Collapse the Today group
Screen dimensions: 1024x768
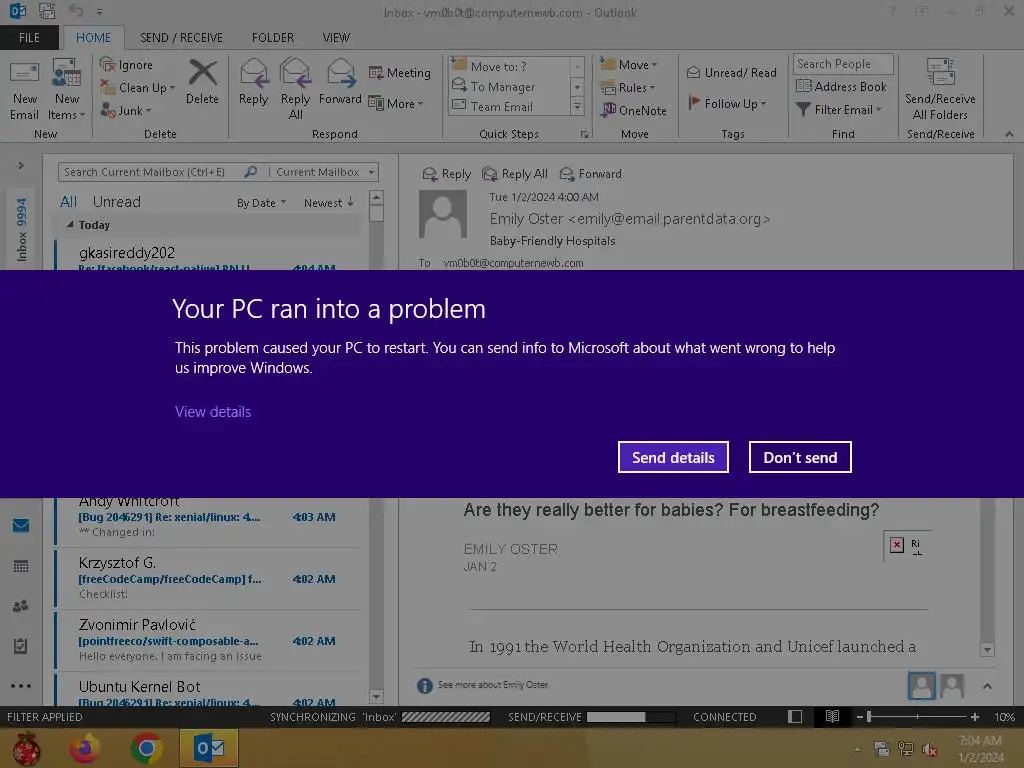tap(70, 225)
